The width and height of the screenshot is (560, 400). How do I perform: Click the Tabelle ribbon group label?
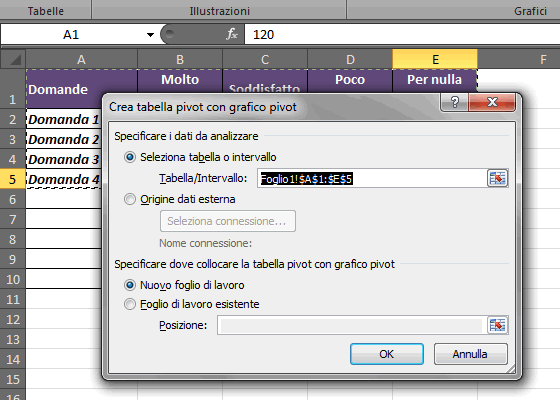coord(46,11)
